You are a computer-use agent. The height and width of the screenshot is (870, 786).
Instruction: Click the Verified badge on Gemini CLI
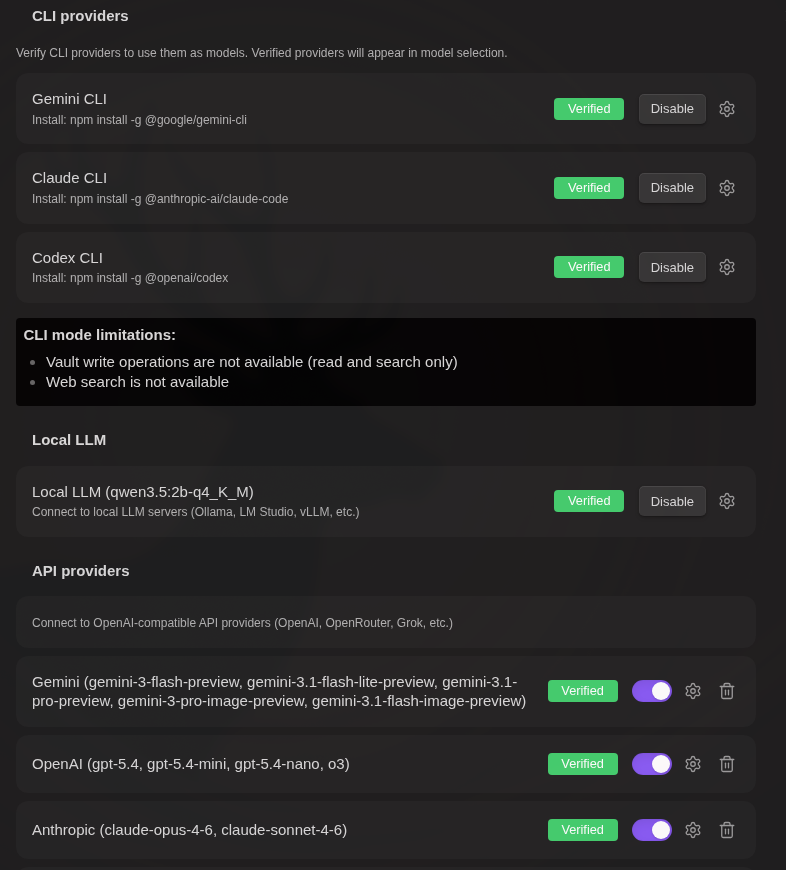tap(589, 109)
